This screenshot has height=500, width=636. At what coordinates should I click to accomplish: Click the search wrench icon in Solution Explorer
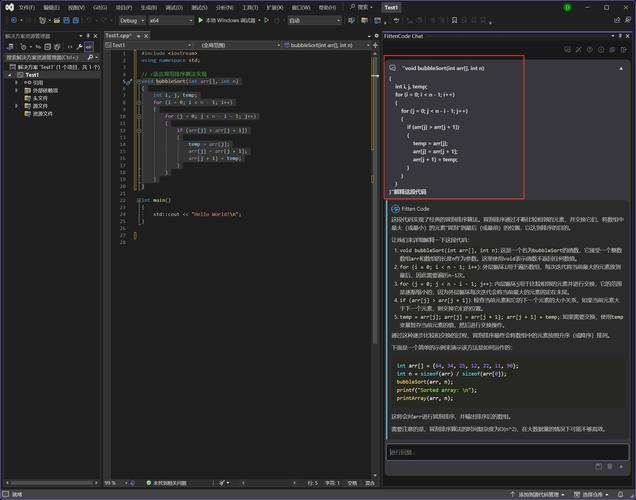click(x=92, y=57)
